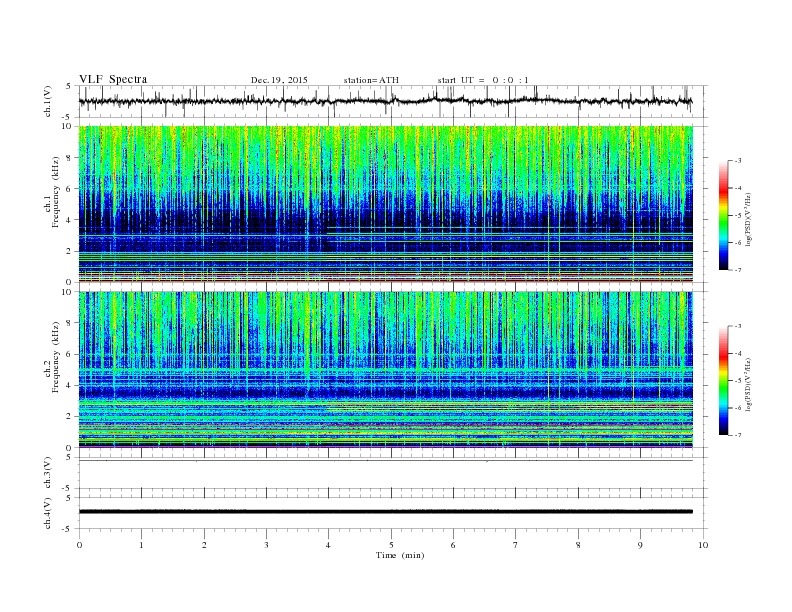This screenshot has height=612, width=792.
Task: Click the "Time (min)" x-axis label
Action: click(x=400, y=555)
